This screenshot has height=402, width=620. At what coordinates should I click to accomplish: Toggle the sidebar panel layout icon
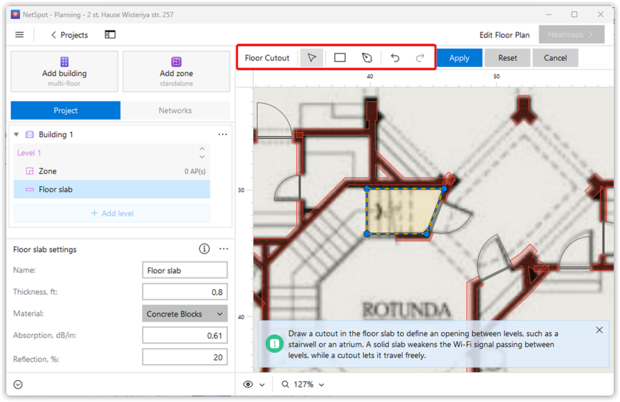(x=110, y=35)
